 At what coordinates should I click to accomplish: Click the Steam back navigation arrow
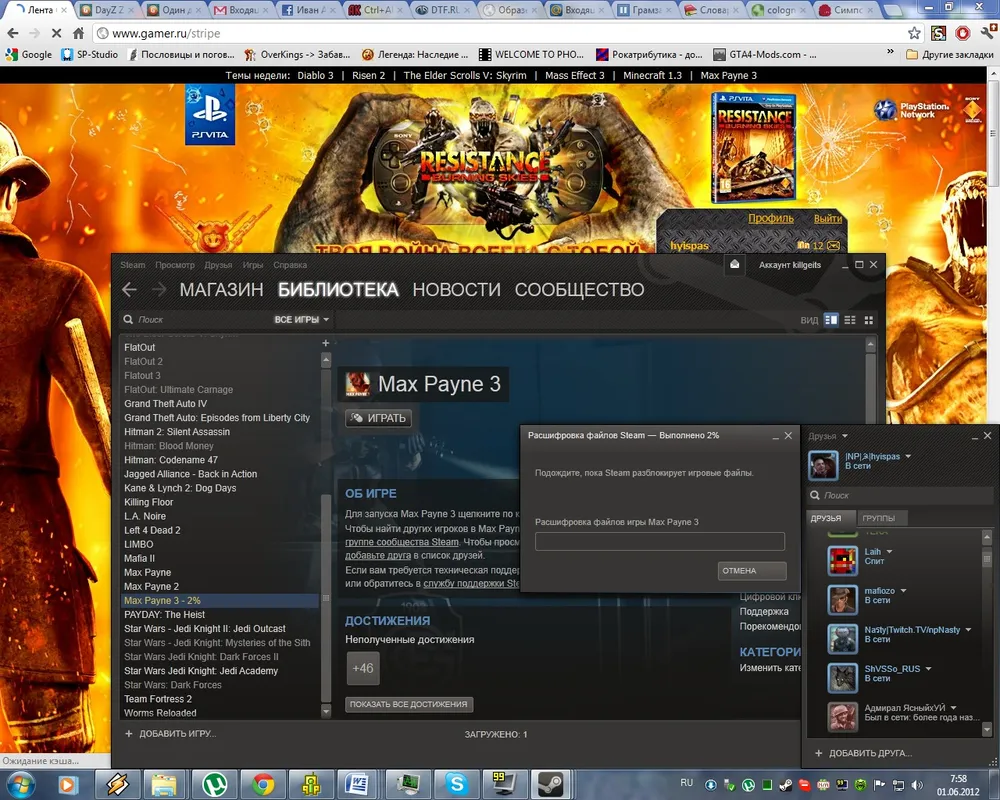pyautogui.click(x=128, y=290)
